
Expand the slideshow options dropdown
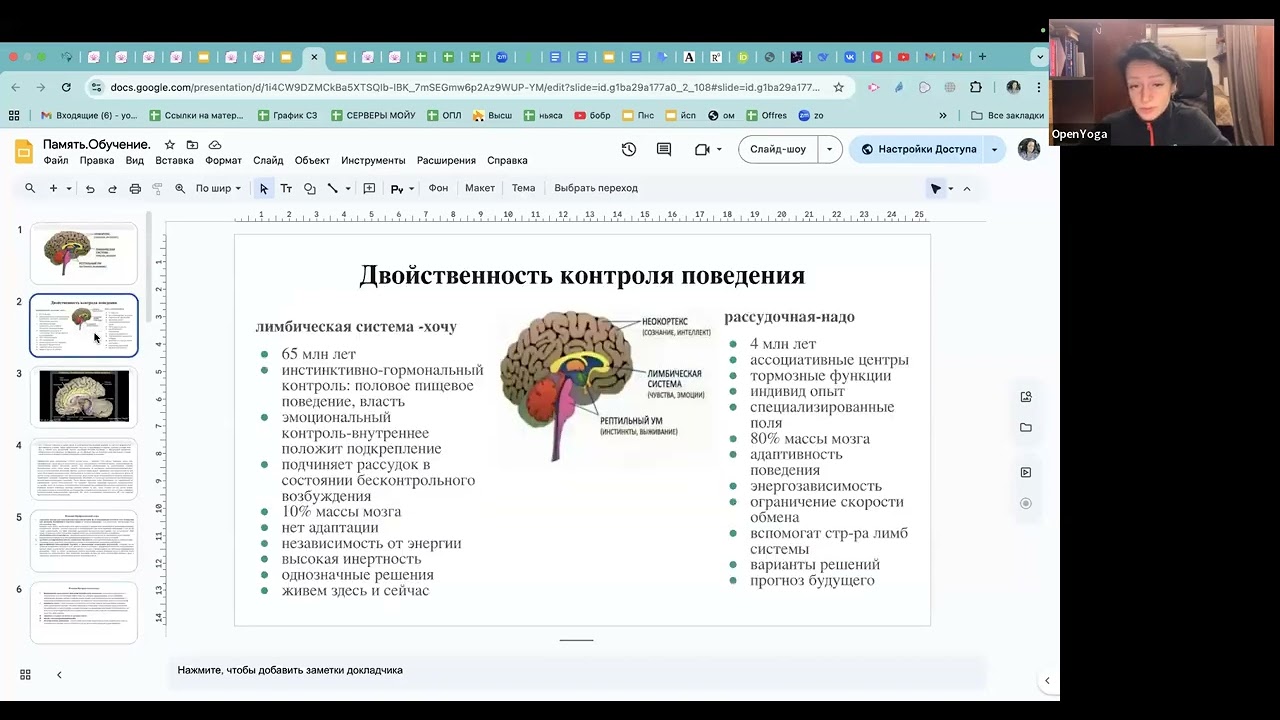tap(829, 149)
